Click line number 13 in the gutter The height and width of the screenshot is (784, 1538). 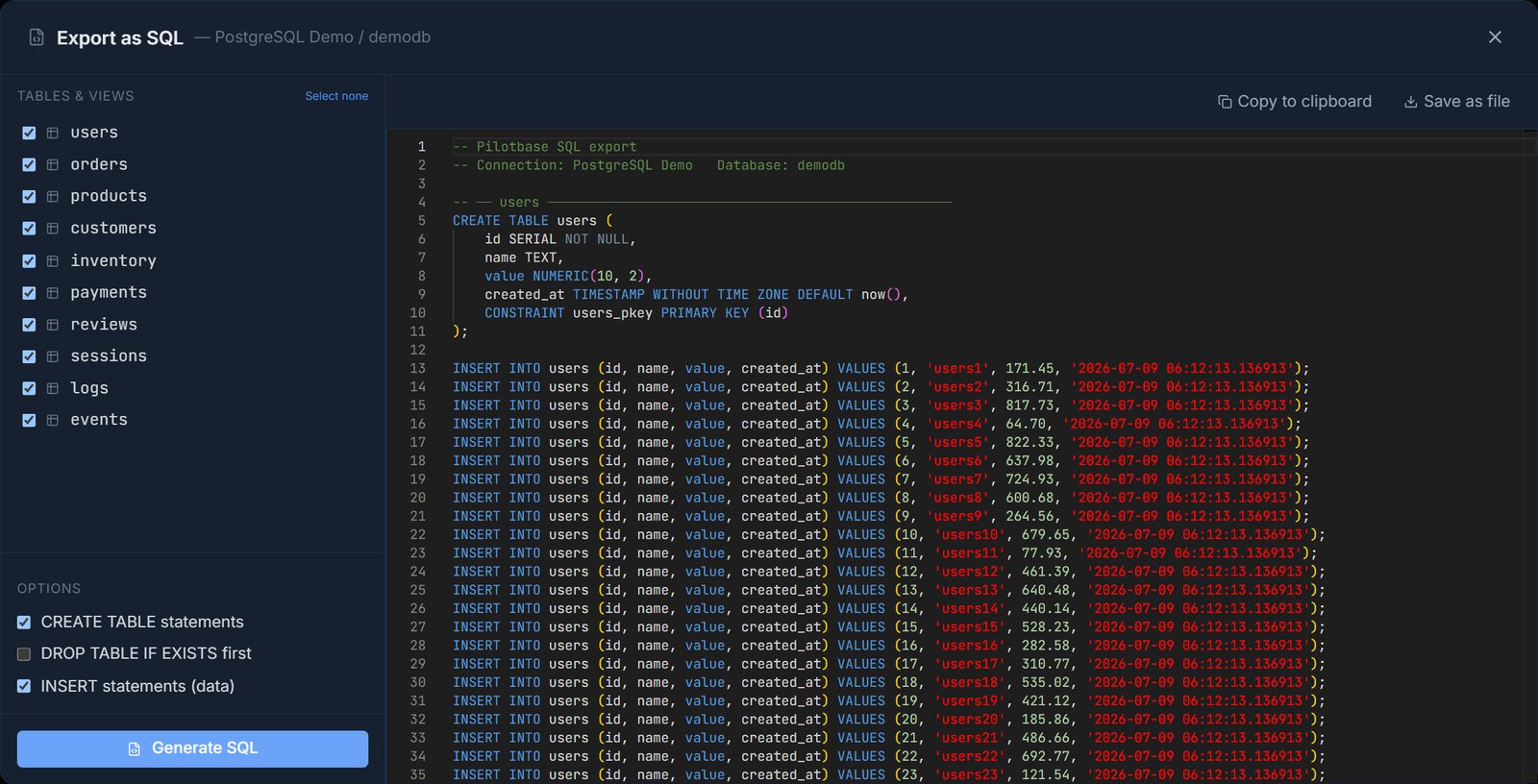coord(417,369)
